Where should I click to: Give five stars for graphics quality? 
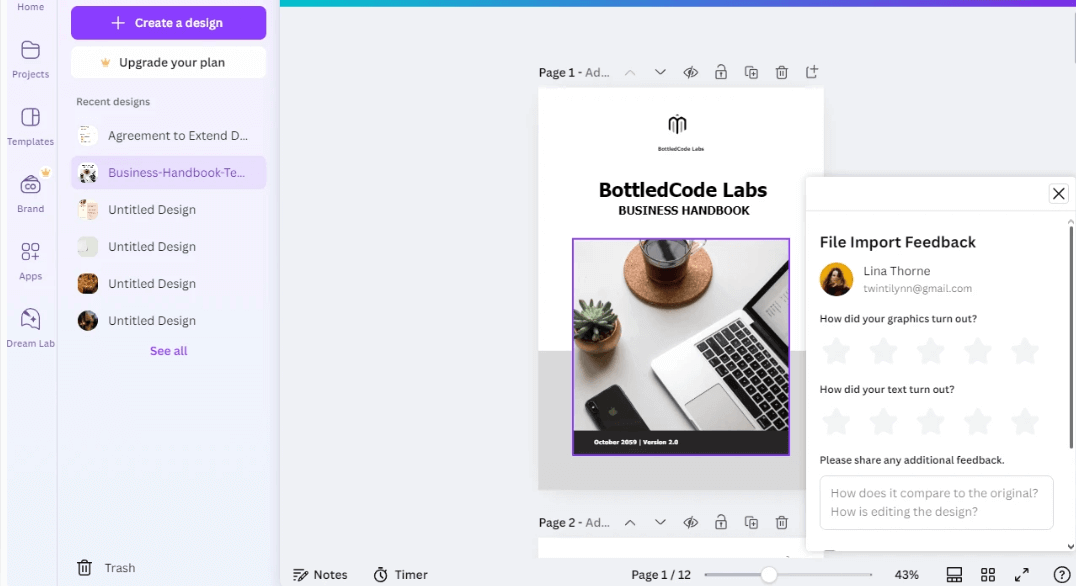coord(1024,351)
